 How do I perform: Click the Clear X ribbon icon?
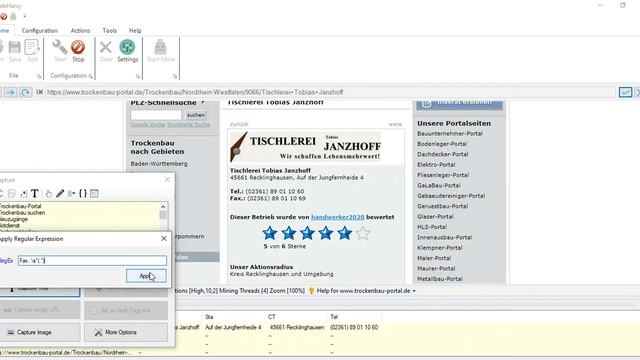[106, 47]
